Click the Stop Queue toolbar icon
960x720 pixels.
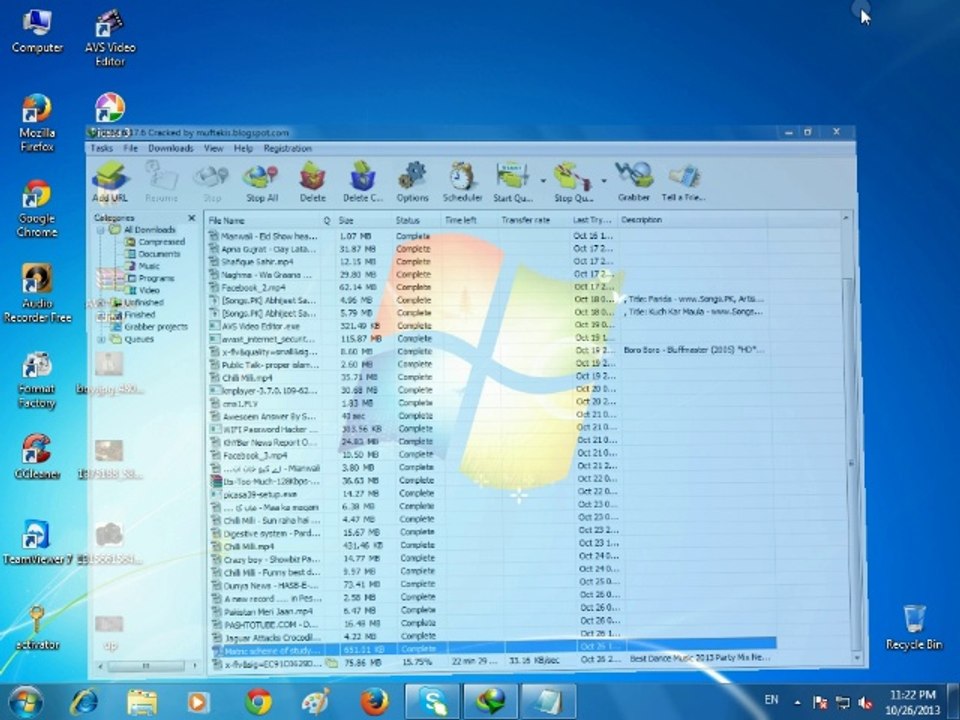click(574, 182)
